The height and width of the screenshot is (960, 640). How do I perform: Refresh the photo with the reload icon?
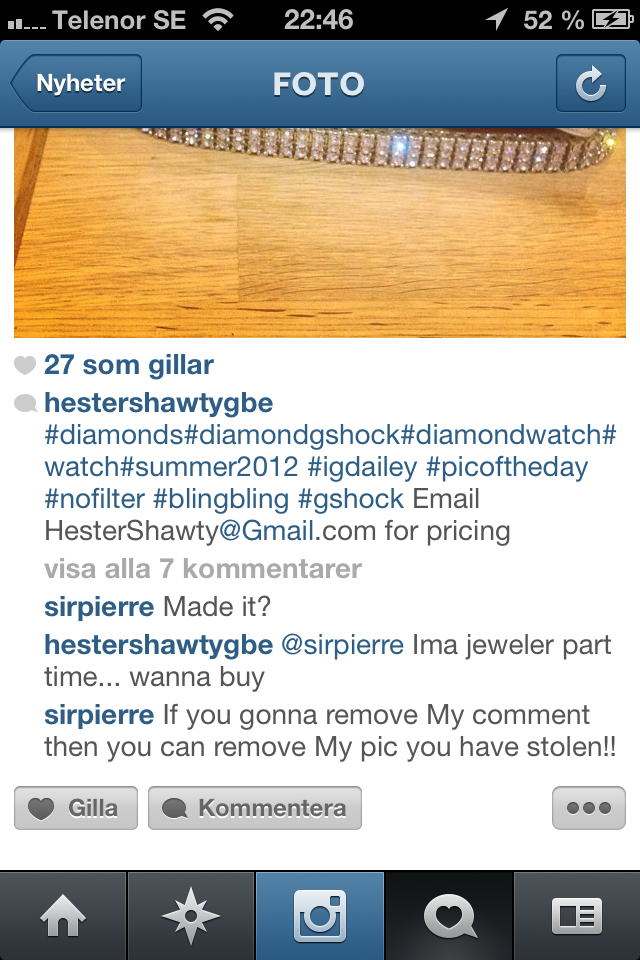coord(590,83)
